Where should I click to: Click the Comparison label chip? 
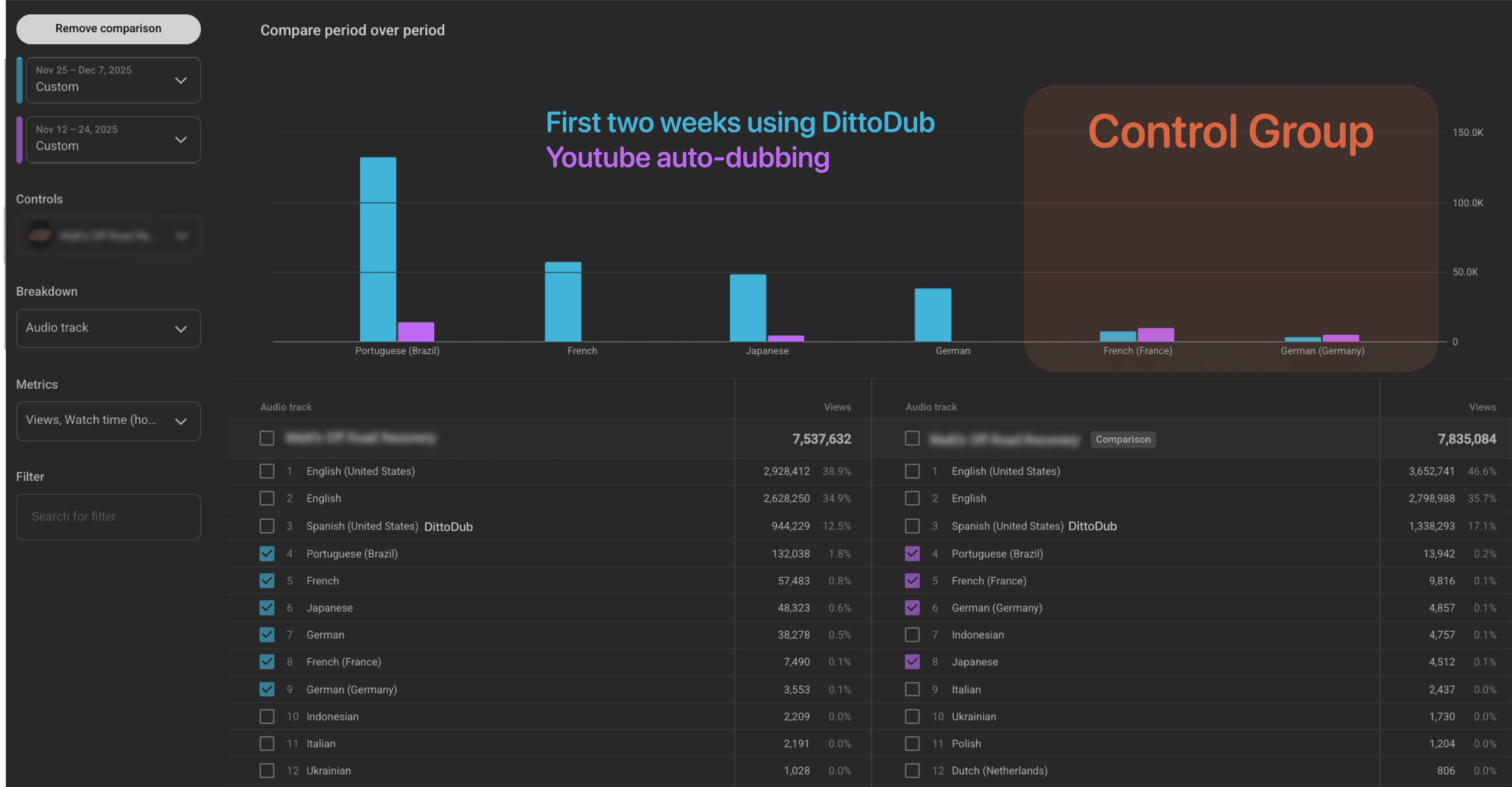point(1123,439)
